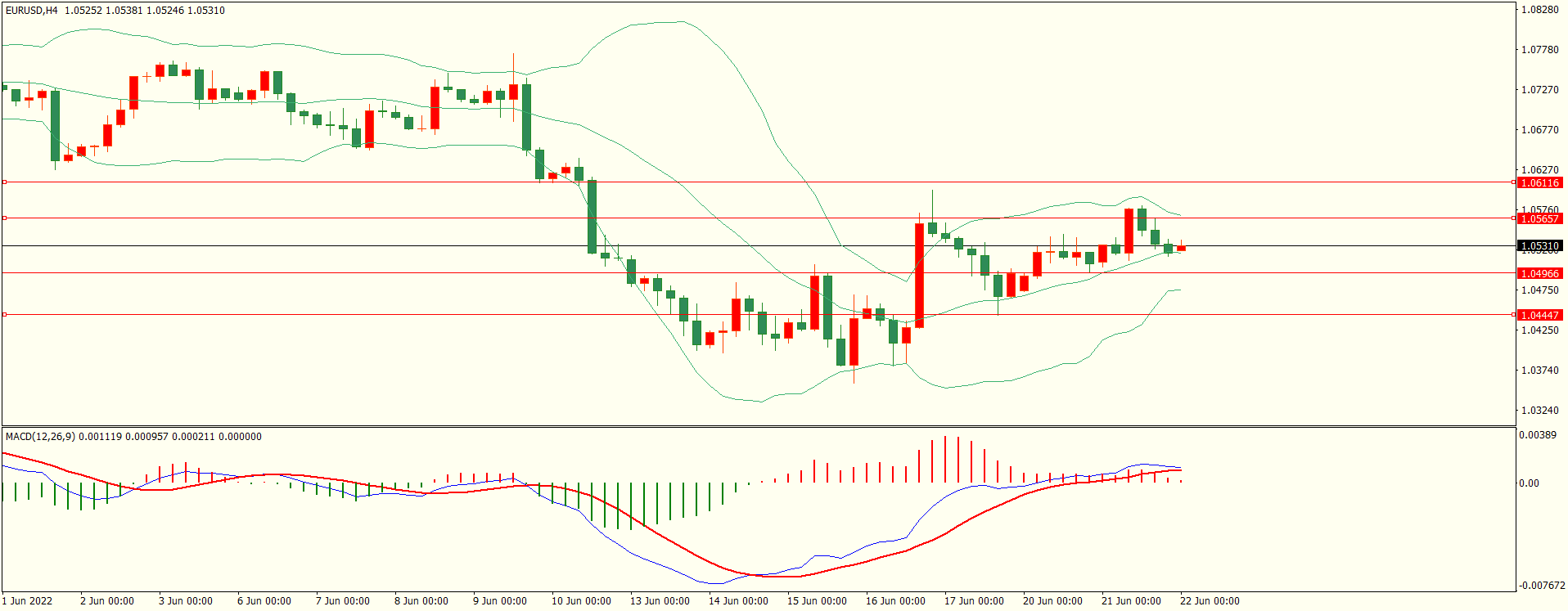The height and width of the screenshot is (611, 1568).
Task: Click the 13 Jun 00:00 date label
Action: coord(660,601)
